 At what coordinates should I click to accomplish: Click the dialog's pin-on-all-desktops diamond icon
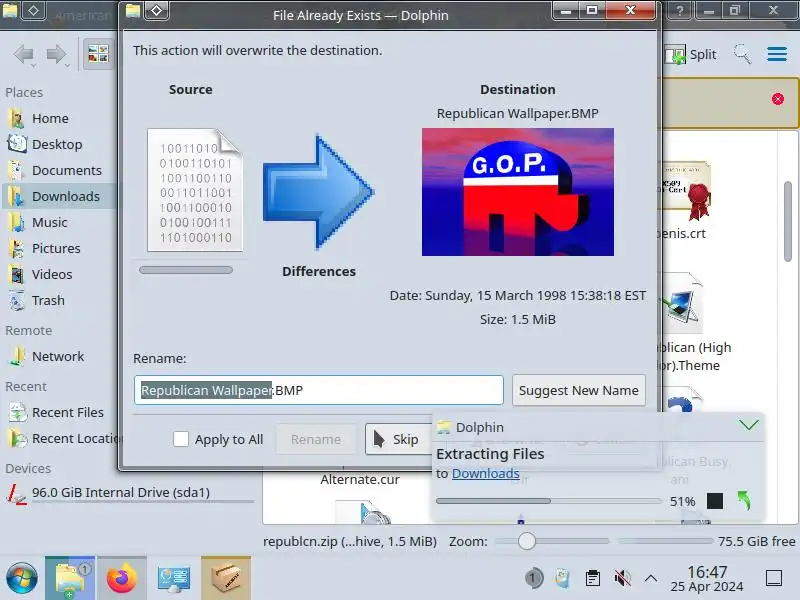[157, 11]
